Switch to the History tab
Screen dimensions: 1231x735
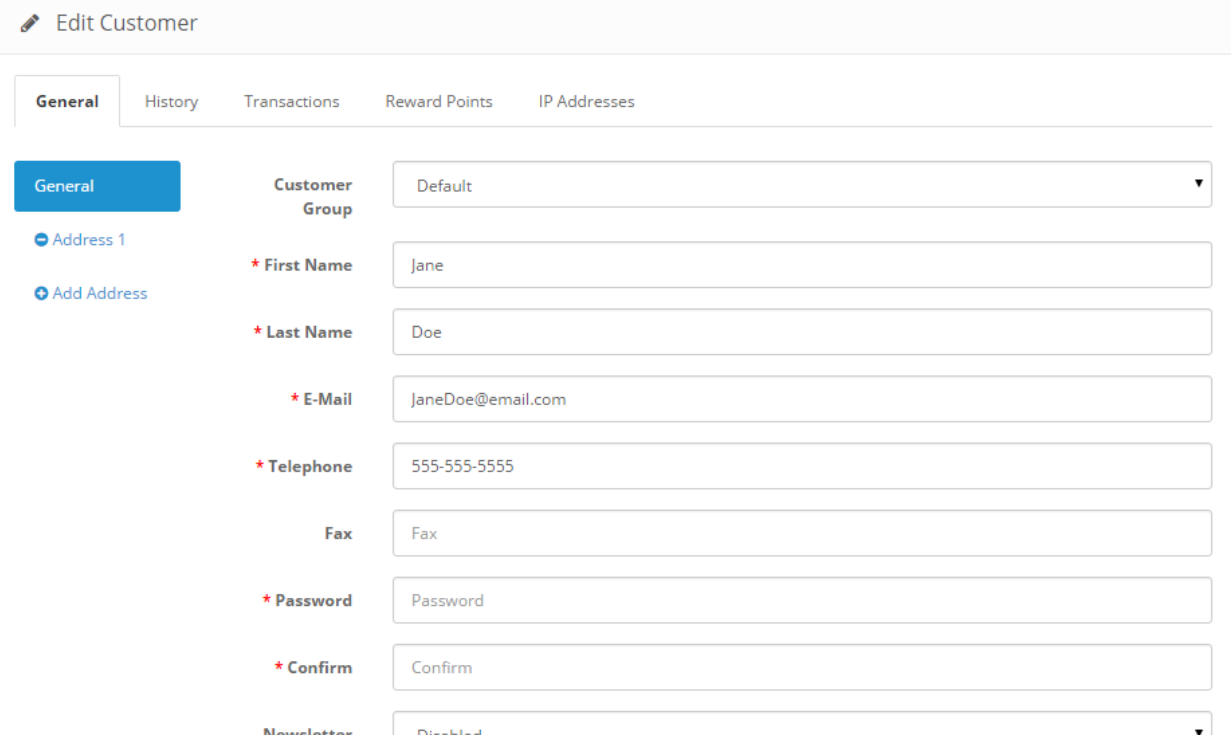pyautogui.click(x=171, y=101)
